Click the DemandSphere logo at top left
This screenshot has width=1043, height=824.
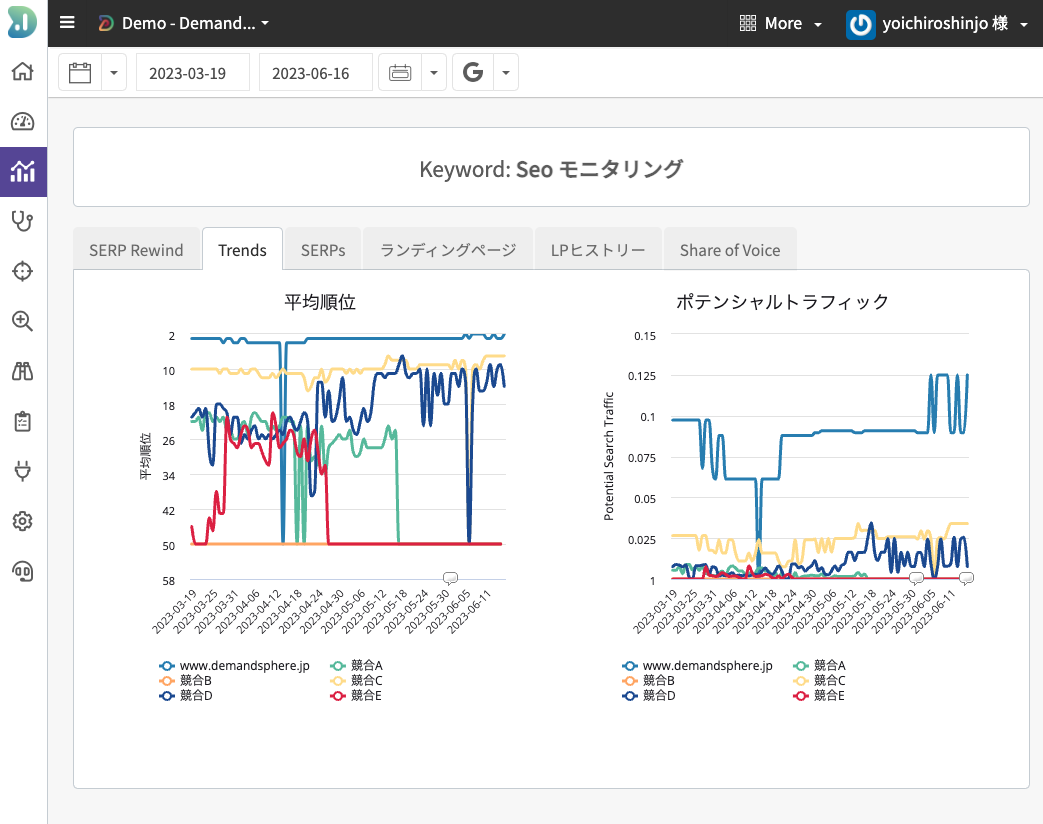[x=23, y=23]
